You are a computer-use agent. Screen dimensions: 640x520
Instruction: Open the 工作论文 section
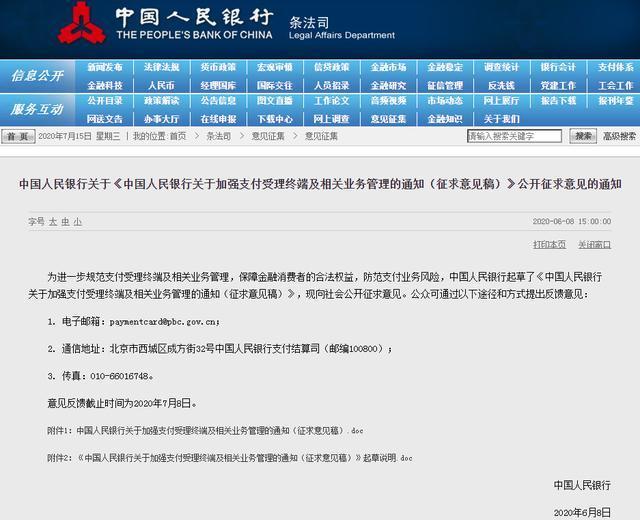tap(331, 100)
